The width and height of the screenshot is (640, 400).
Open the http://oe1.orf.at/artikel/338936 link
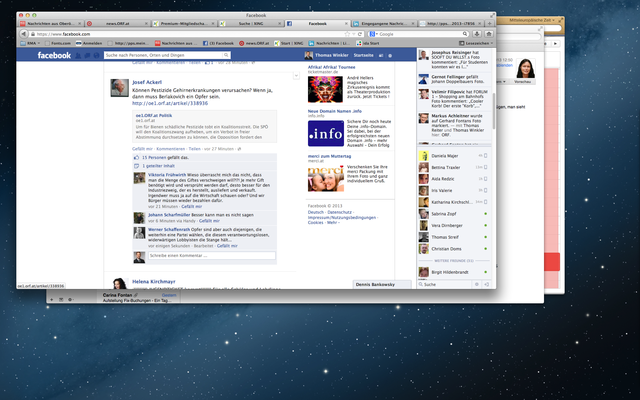[x=170, y=103]
